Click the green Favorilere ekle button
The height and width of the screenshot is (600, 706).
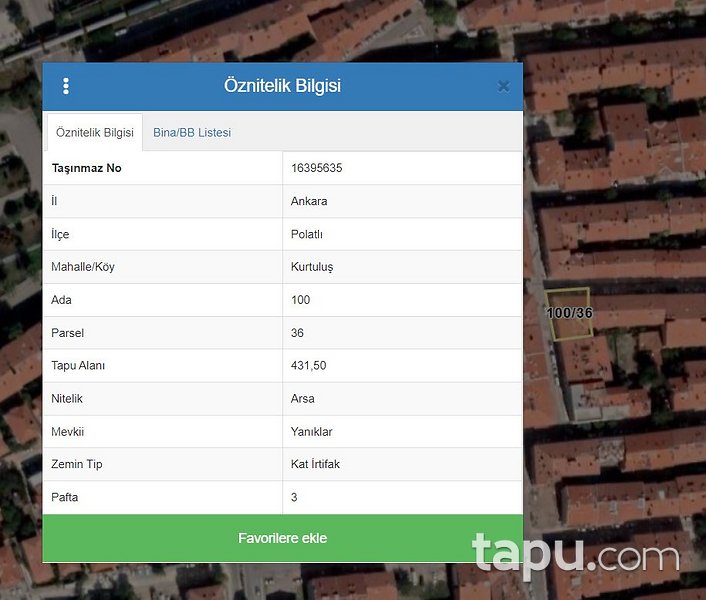[282, 538]
